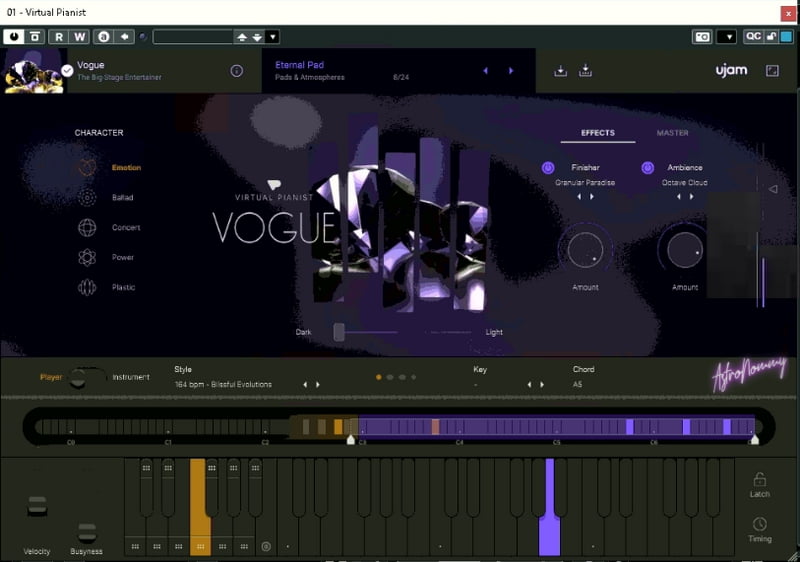The image size is (800, 562).
Task: Flip the Player/Instrument mode switch
Action: click(x=88, y=377)
